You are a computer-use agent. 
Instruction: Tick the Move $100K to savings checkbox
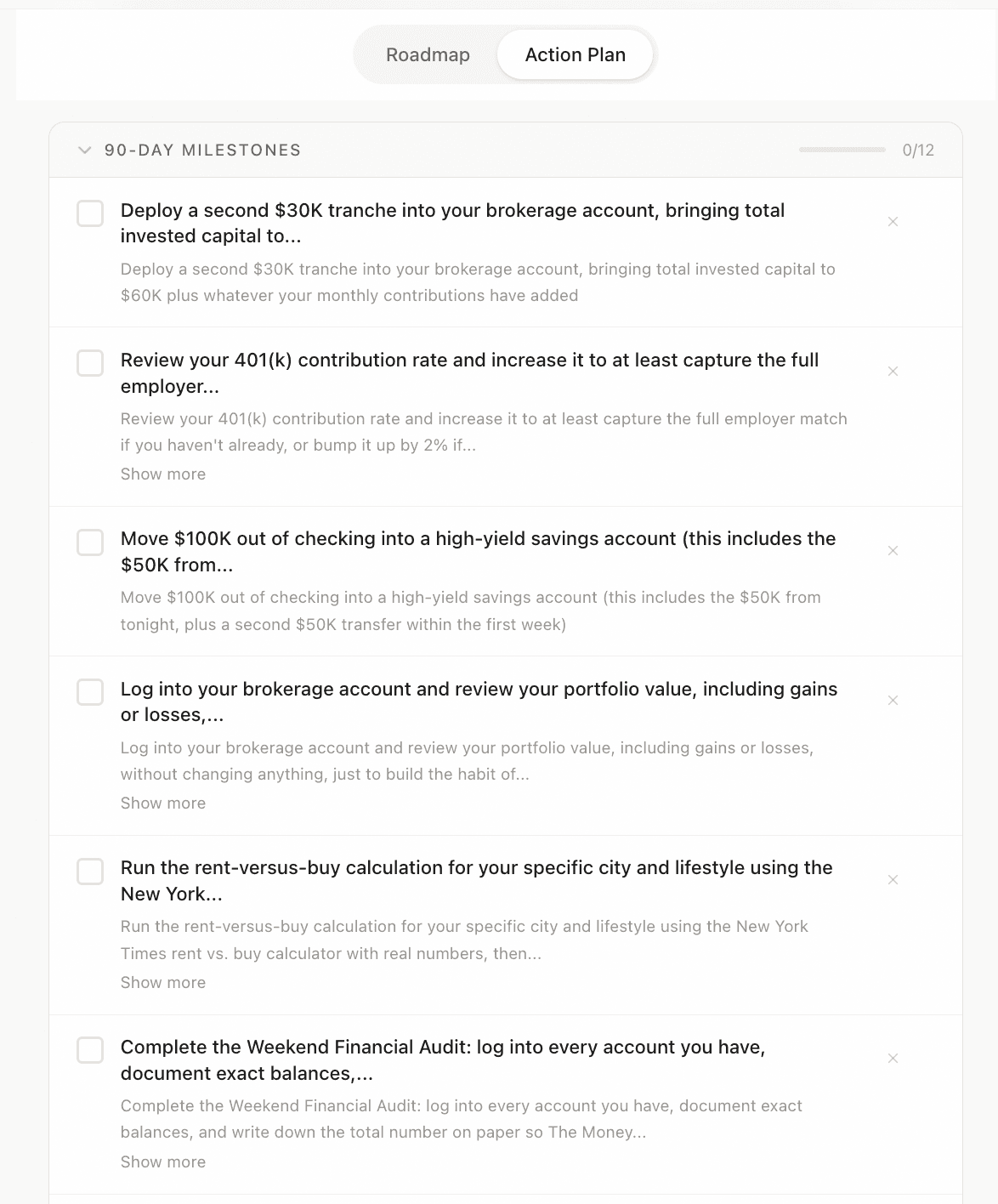90,542
